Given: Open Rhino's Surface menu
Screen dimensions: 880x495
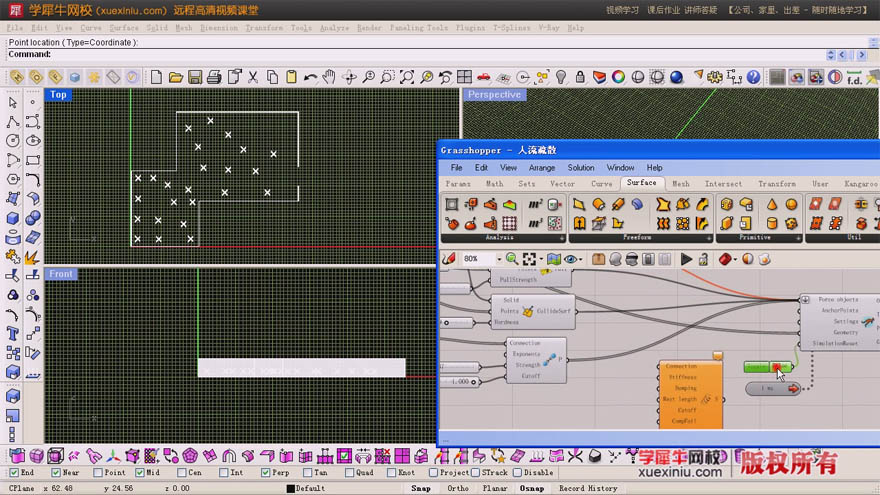Looking at the screenshot, I should pos(123,28).
